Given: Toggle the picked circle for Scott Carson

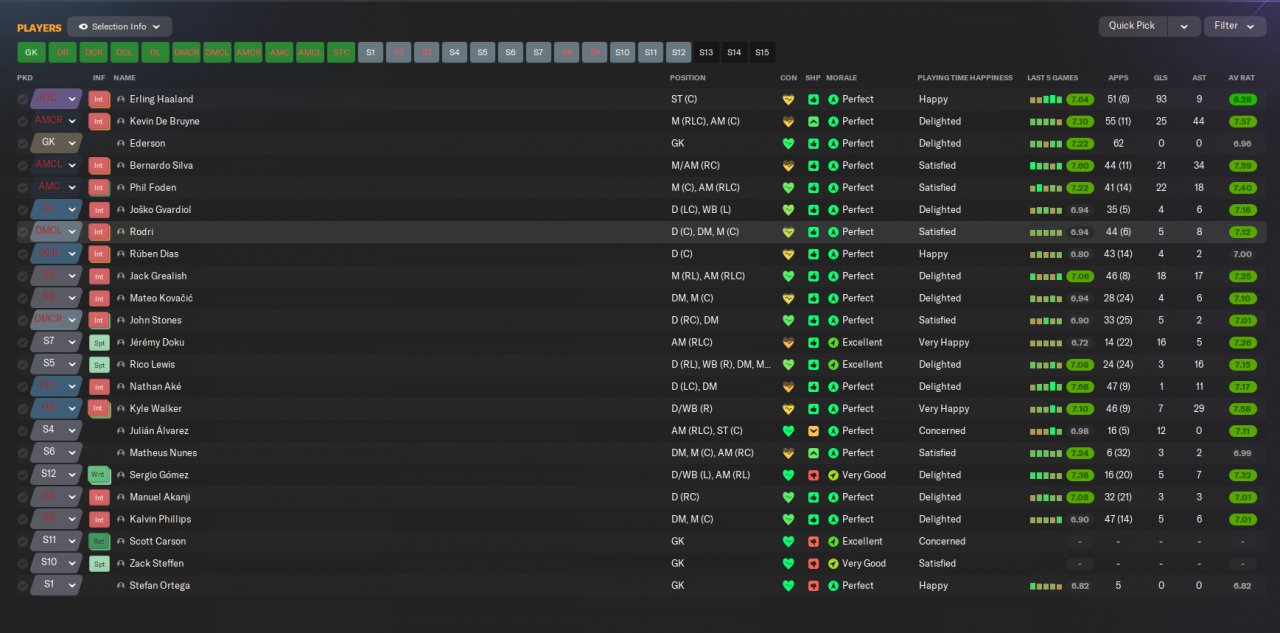Looking at the screenshot, I should point(22,541).
